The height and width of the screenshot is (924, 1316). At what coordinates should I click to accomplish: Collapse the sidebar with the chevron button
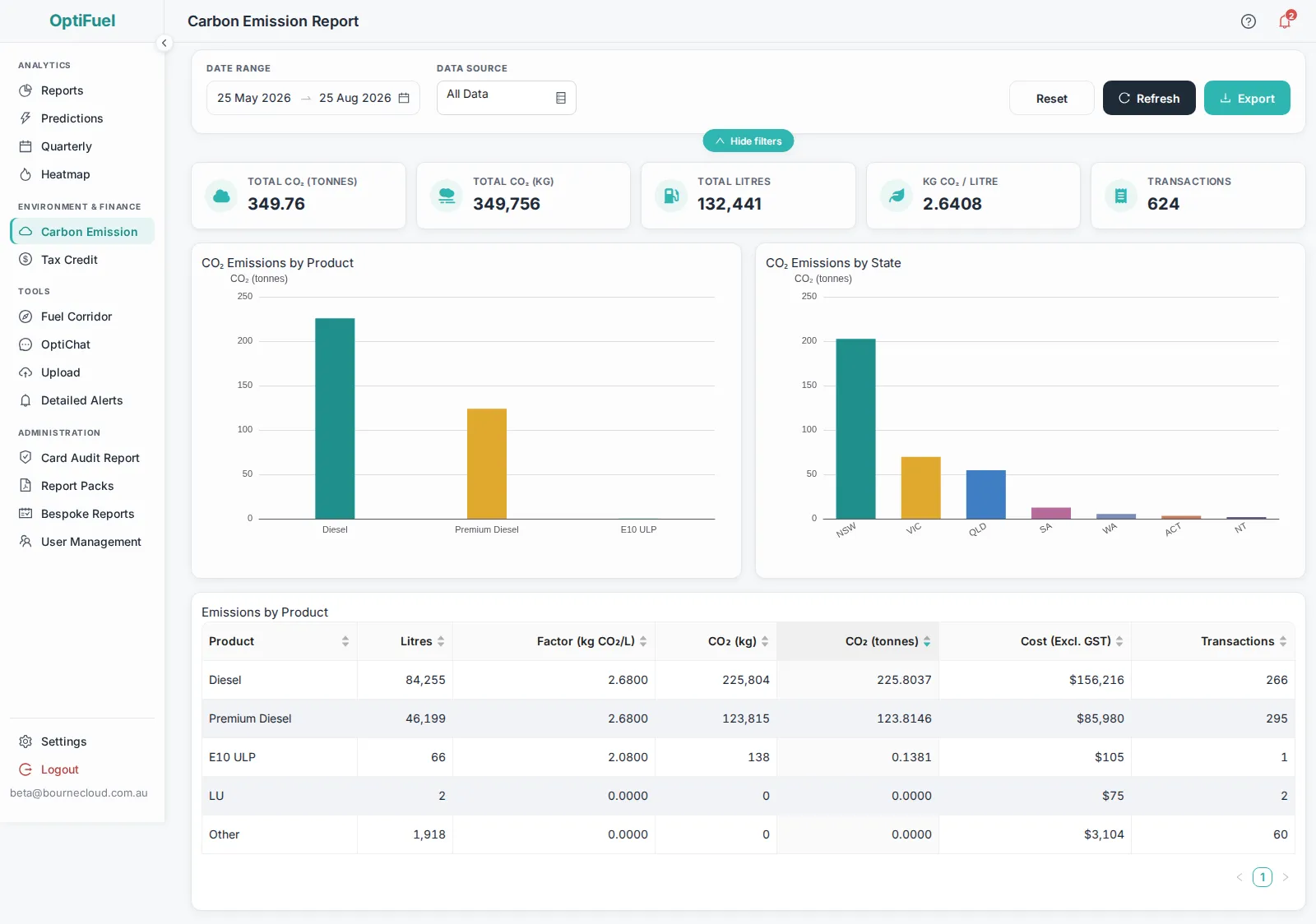pos(164,43)
